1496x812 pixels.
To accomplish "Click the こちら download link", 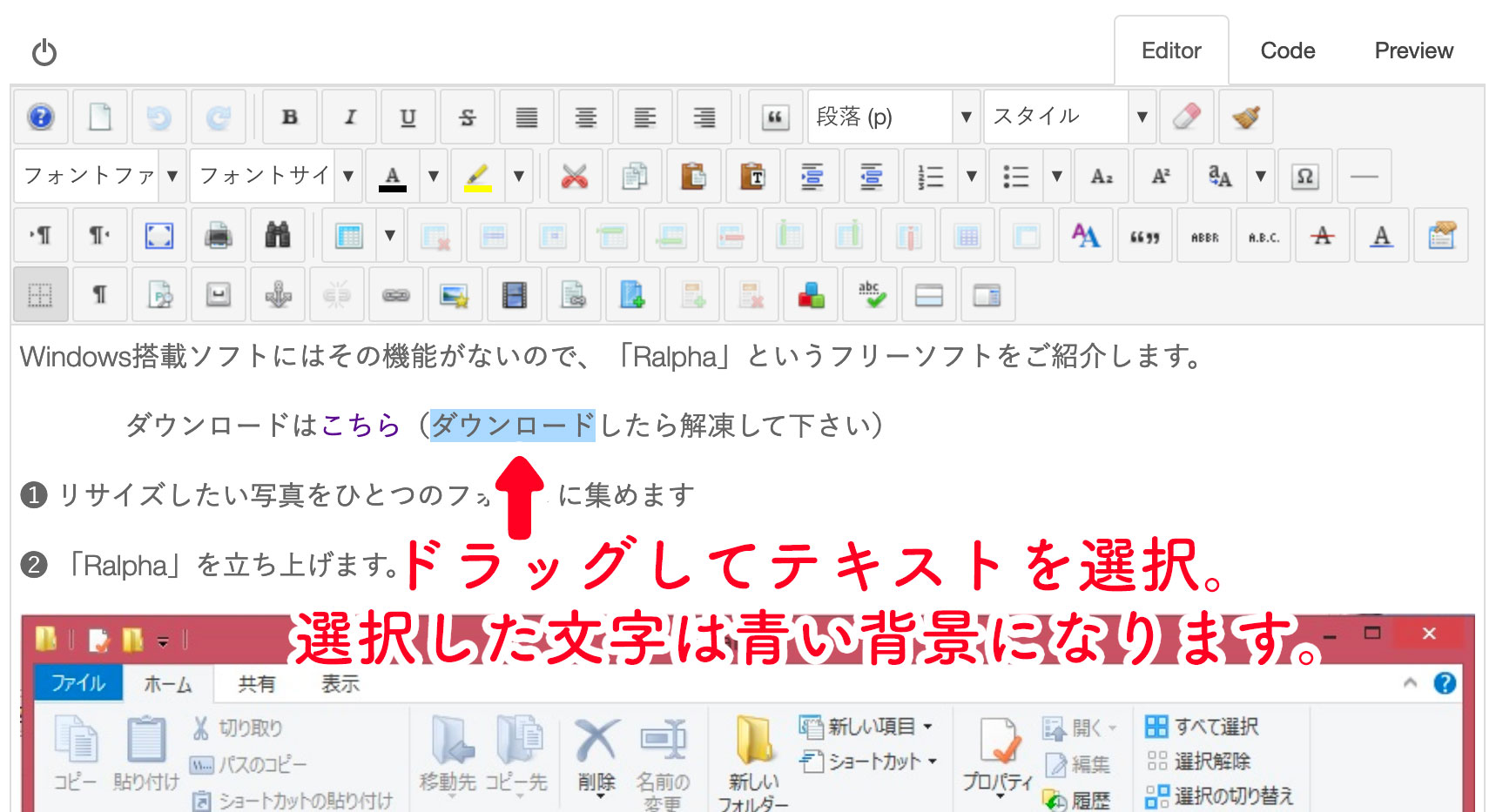I will [361, 426].
